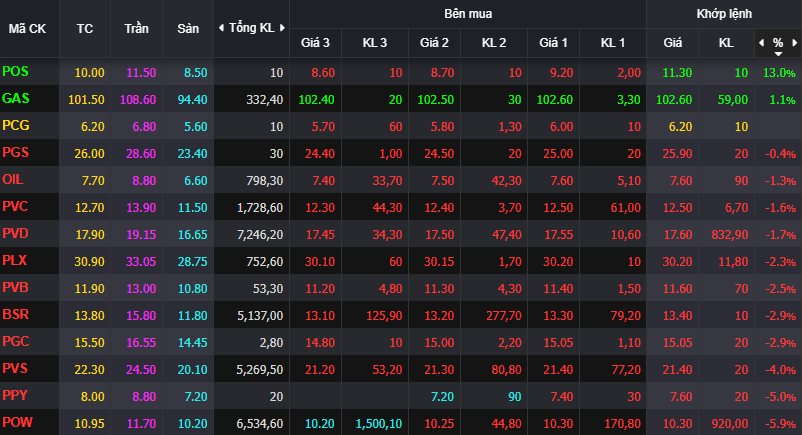Screen dimensions: 802x435
Task: Select the PVD ticker row
Action: point(16,234)
